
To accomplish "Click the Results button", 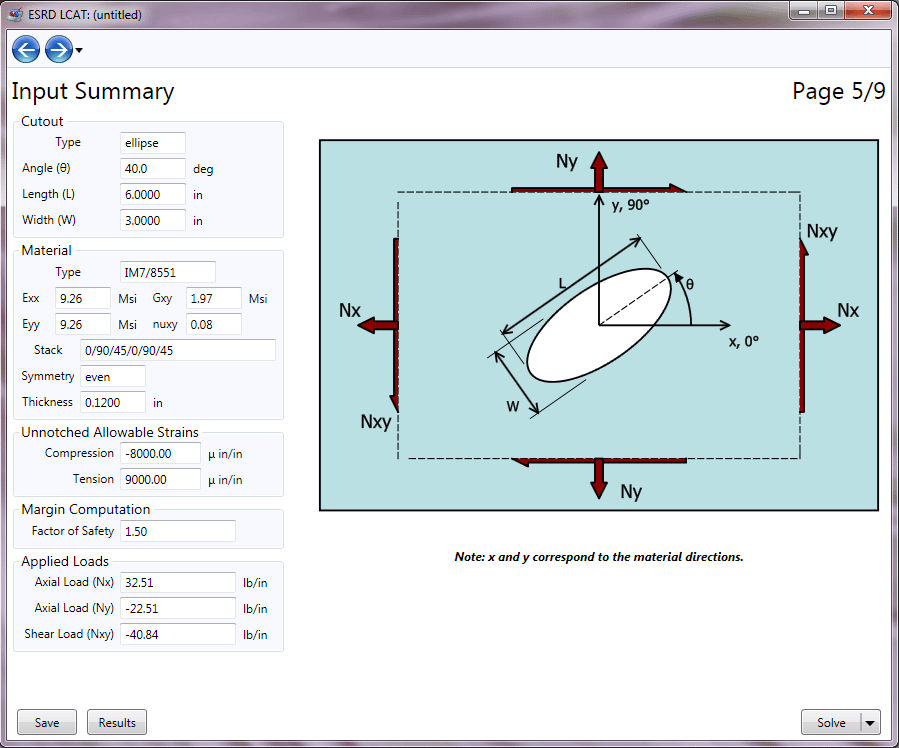I will tap(116, 722).
